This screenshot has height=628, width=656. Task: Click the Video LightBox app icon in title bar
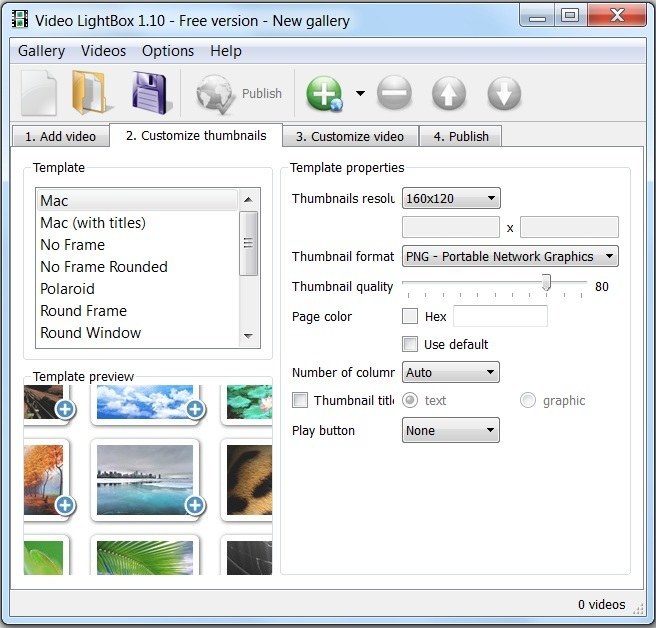click(20, 19)
